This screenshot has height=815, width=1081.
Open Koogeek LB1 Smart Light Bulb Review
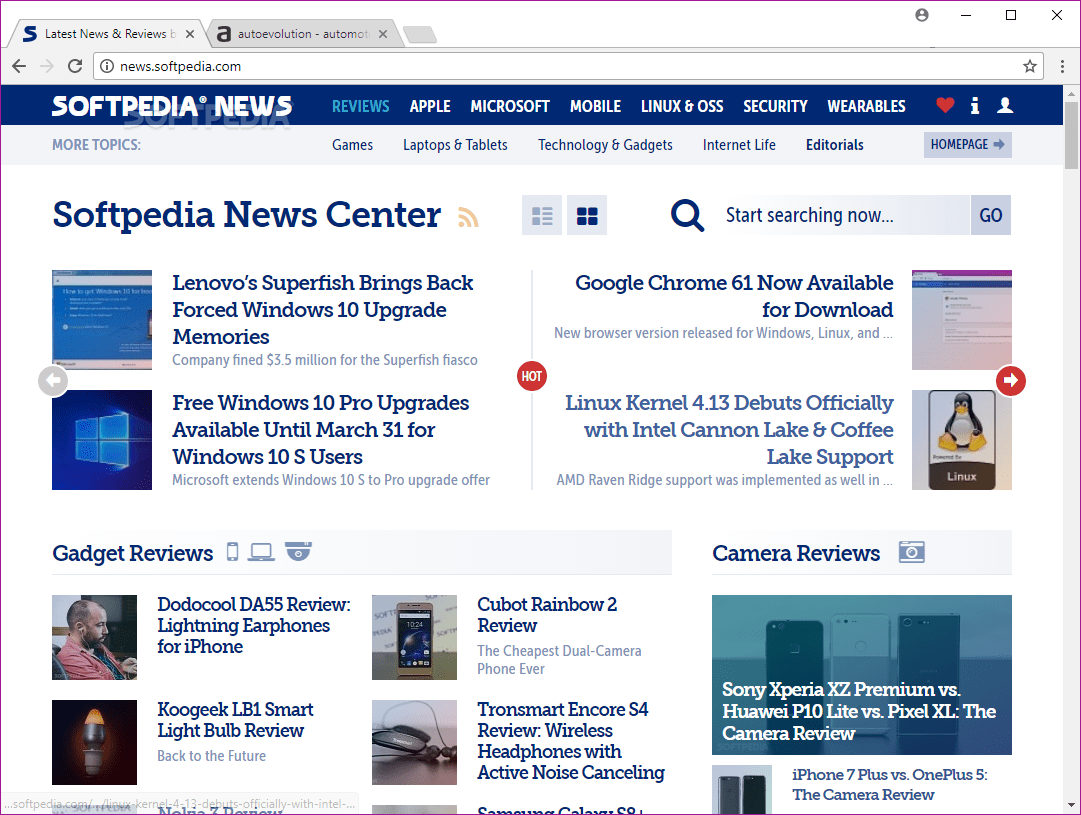click(x=235, y=720)
